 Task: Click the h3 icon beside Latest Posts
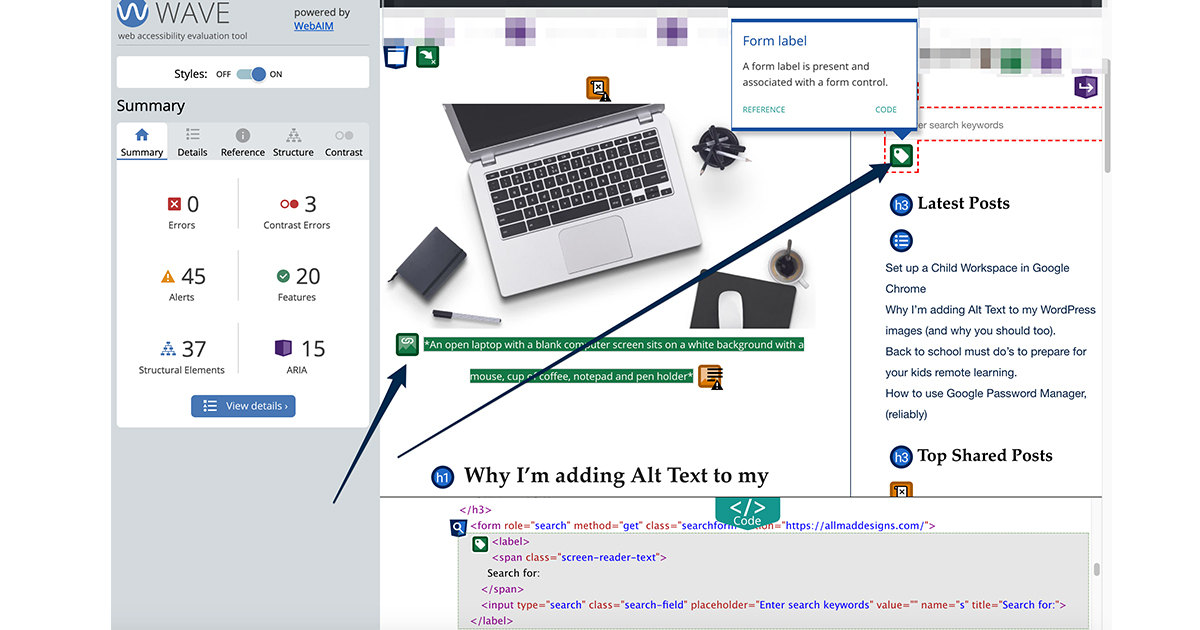pos(901,204)
